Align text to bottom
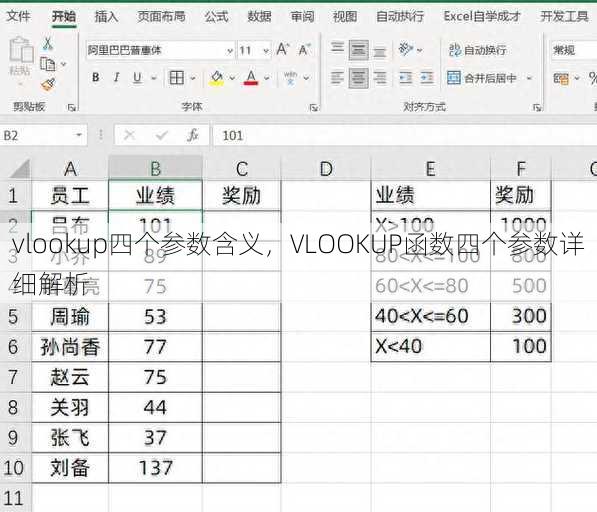This screenshot has height=512, width=597. coord(380,51)
